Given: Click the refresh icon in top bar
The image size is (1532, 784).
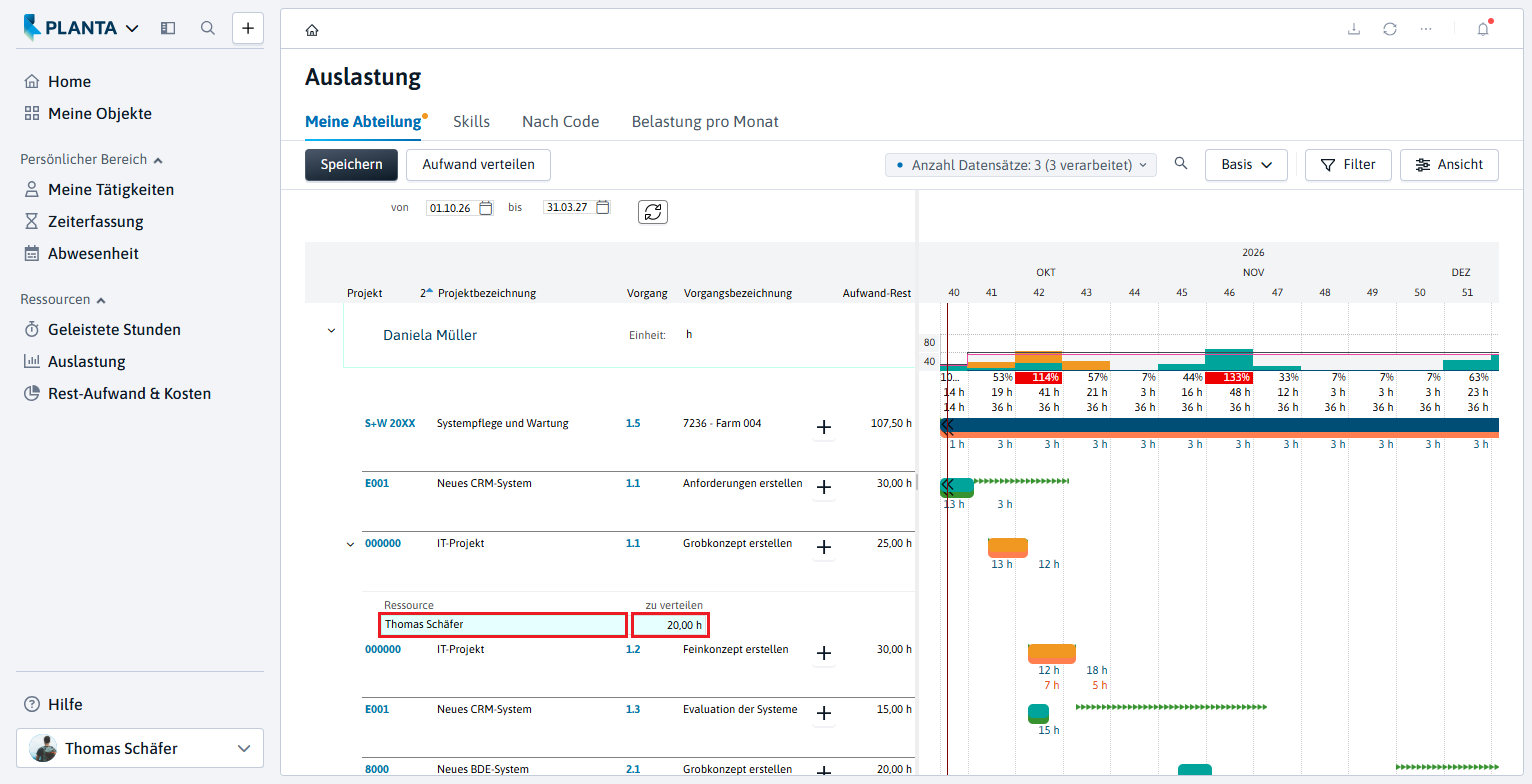Looking at the screenshot, I should 1390,29.
